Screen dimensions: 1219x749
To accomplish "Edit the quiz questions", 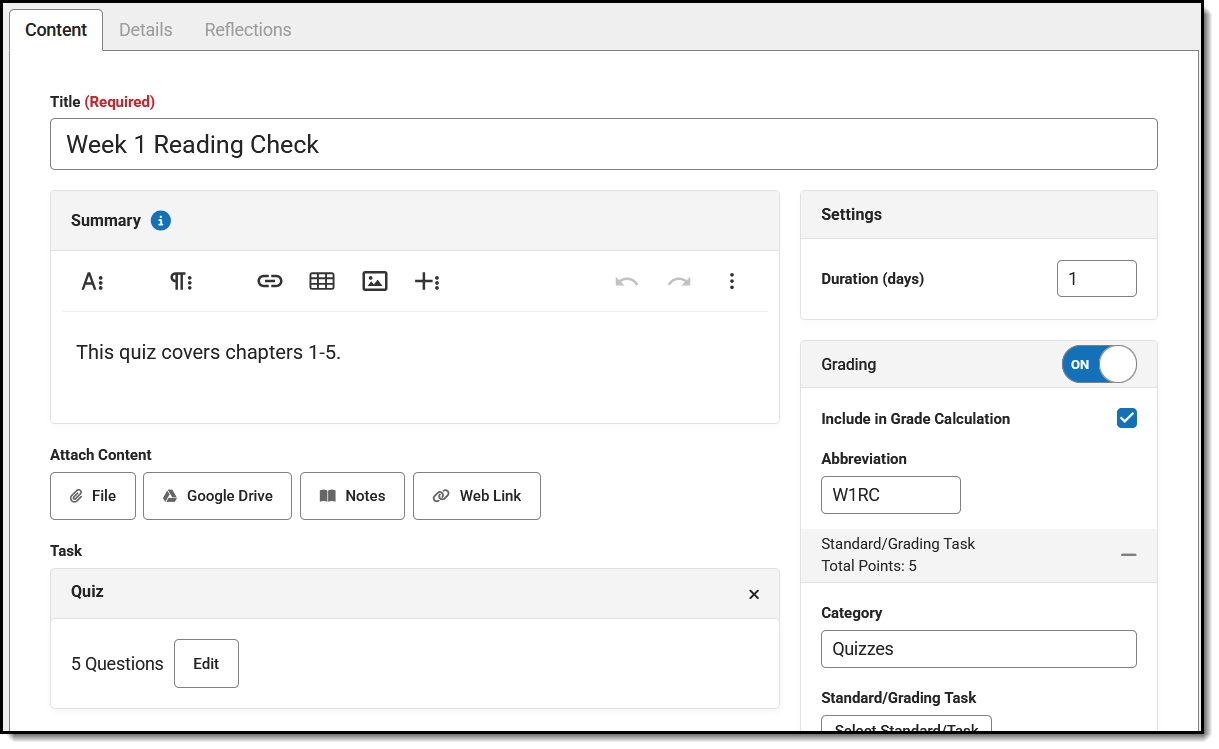I will 206,663.
